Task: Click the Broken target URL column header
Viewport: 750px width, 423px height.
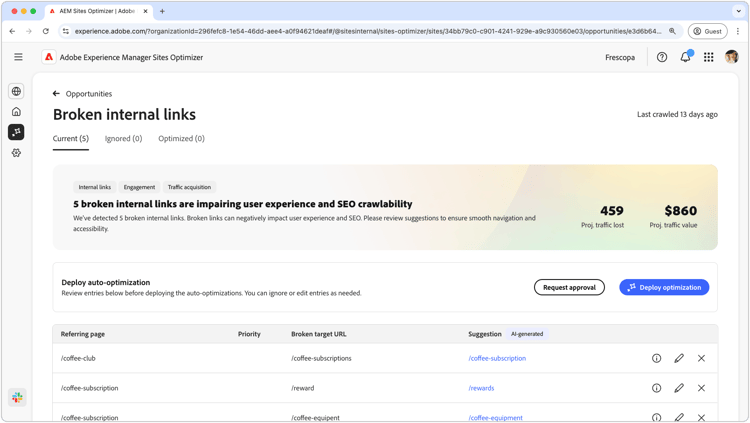Action: point(319,334)
